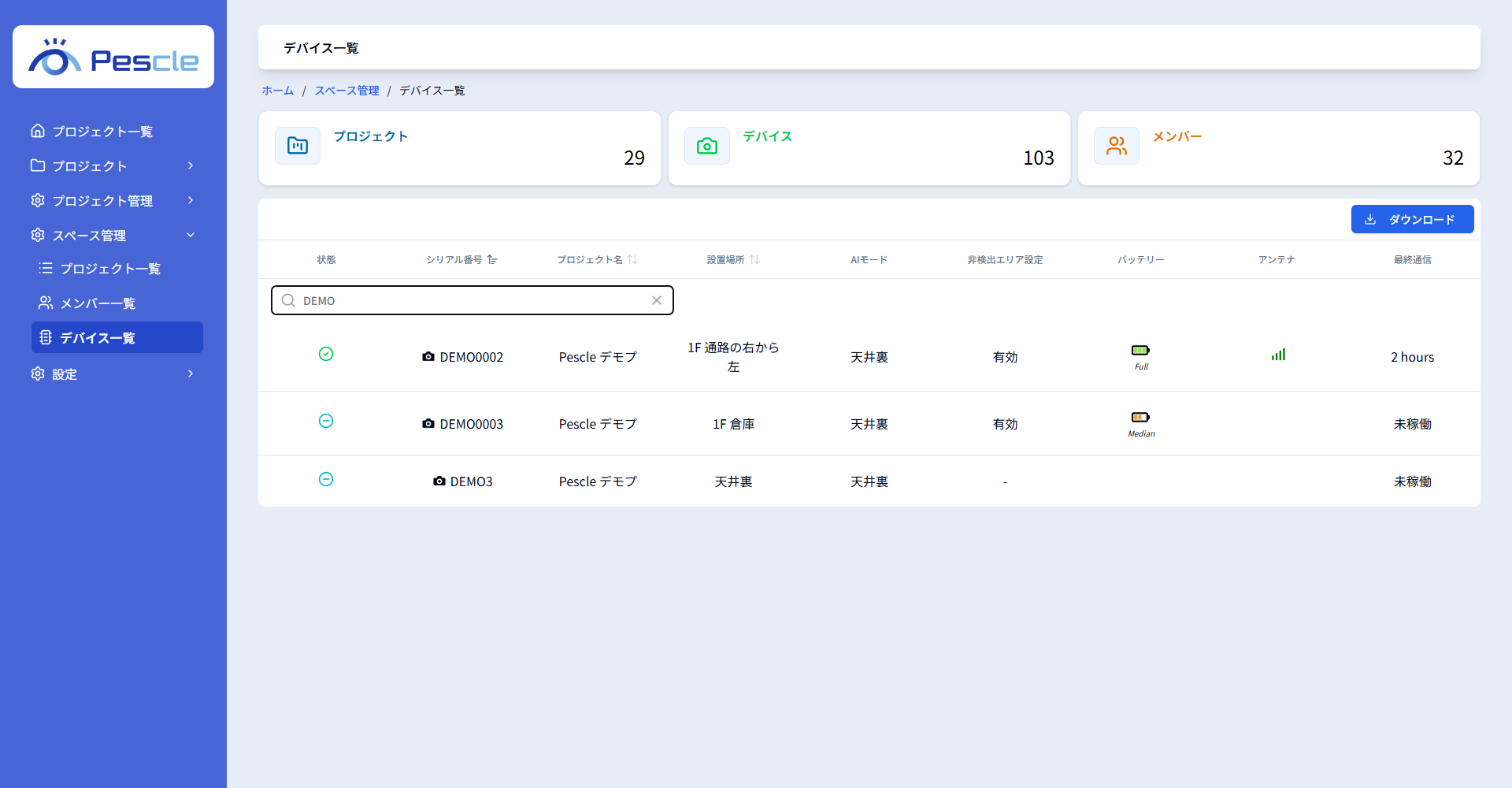Click the プロジェクト card folder icon
Viewport: 1512px width, 788px height.
tap(298, 146)
